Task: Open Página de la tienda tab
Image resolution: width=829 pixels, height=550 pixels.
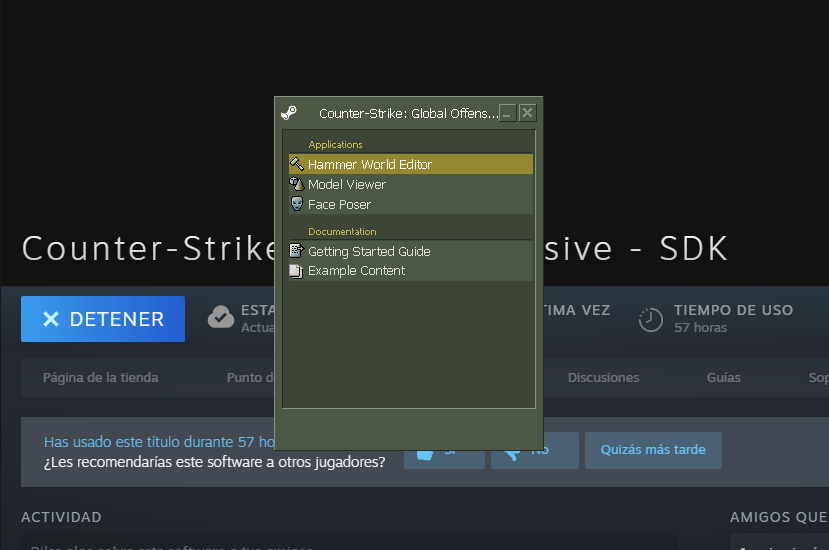Action: coord(100,378)
